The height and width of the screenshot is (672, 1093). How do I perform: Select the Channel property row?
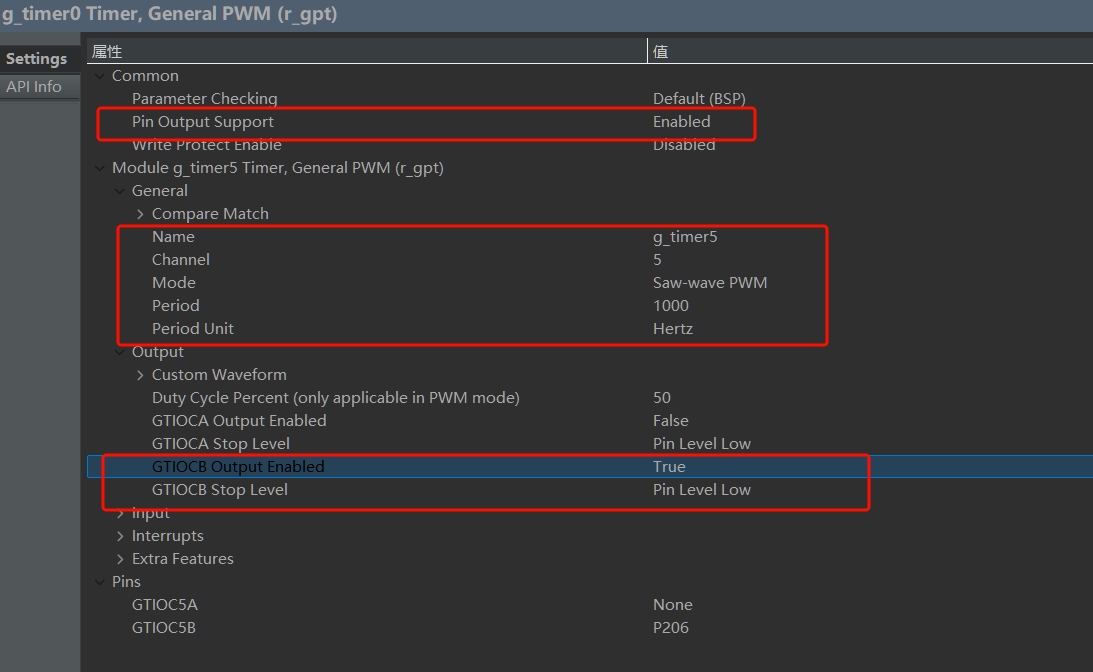click(x=181, y=260)
